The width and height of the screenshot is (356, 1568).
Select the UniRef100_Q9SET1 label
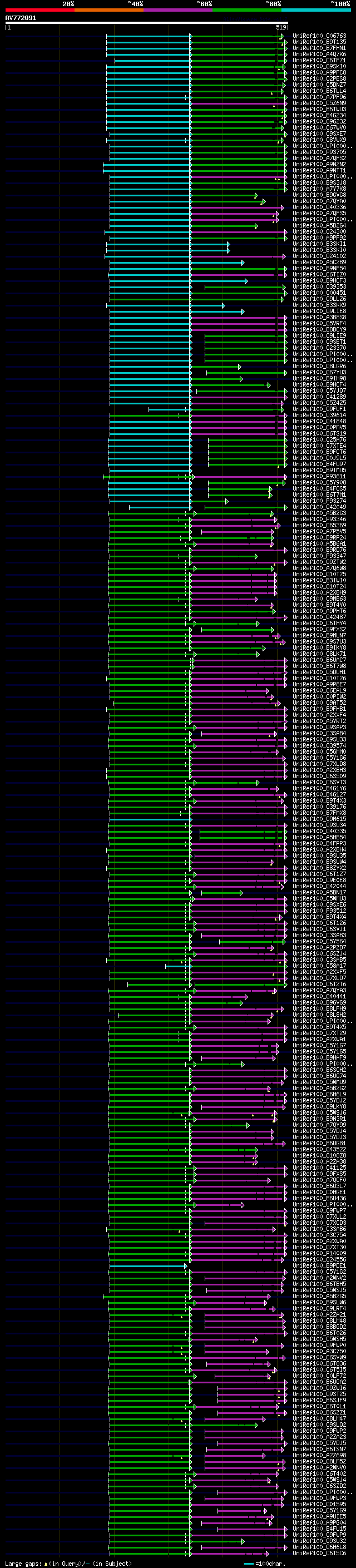click(x=319, y=342)
